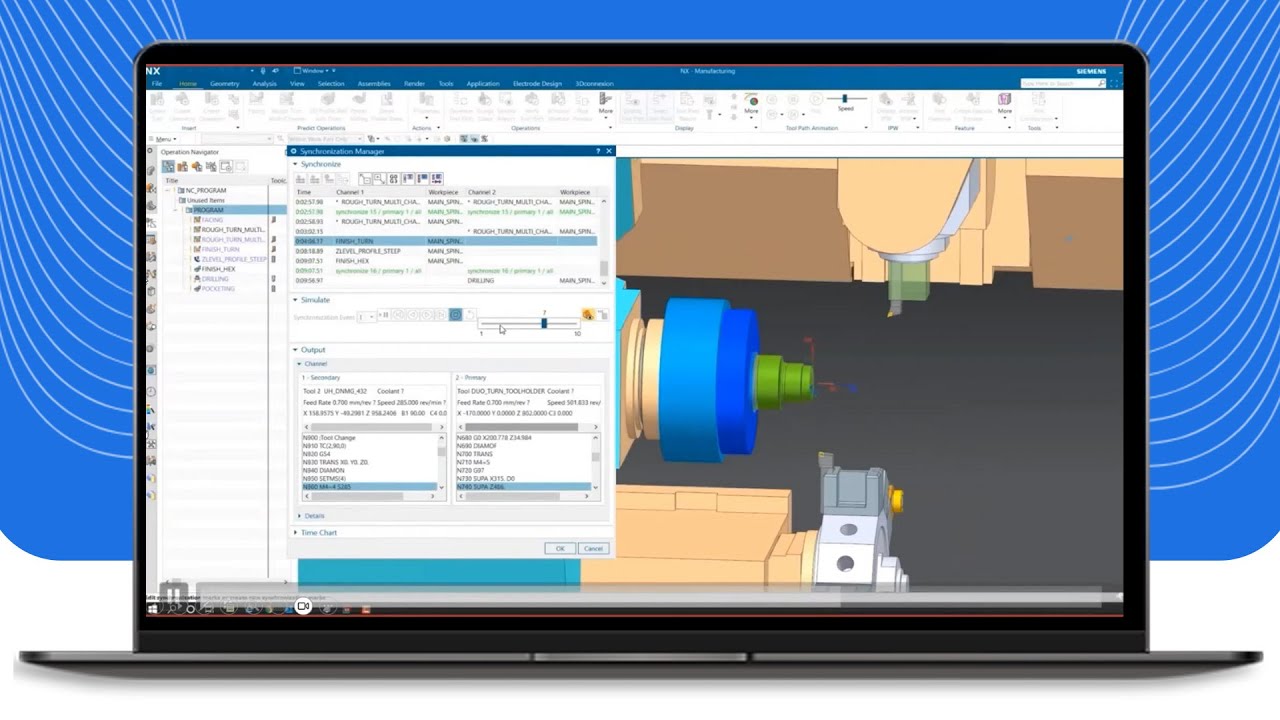The height and width of the screenshot is (720, 1280).
Task: Select Program Order View icon in navigator
Action: point(168,166)
